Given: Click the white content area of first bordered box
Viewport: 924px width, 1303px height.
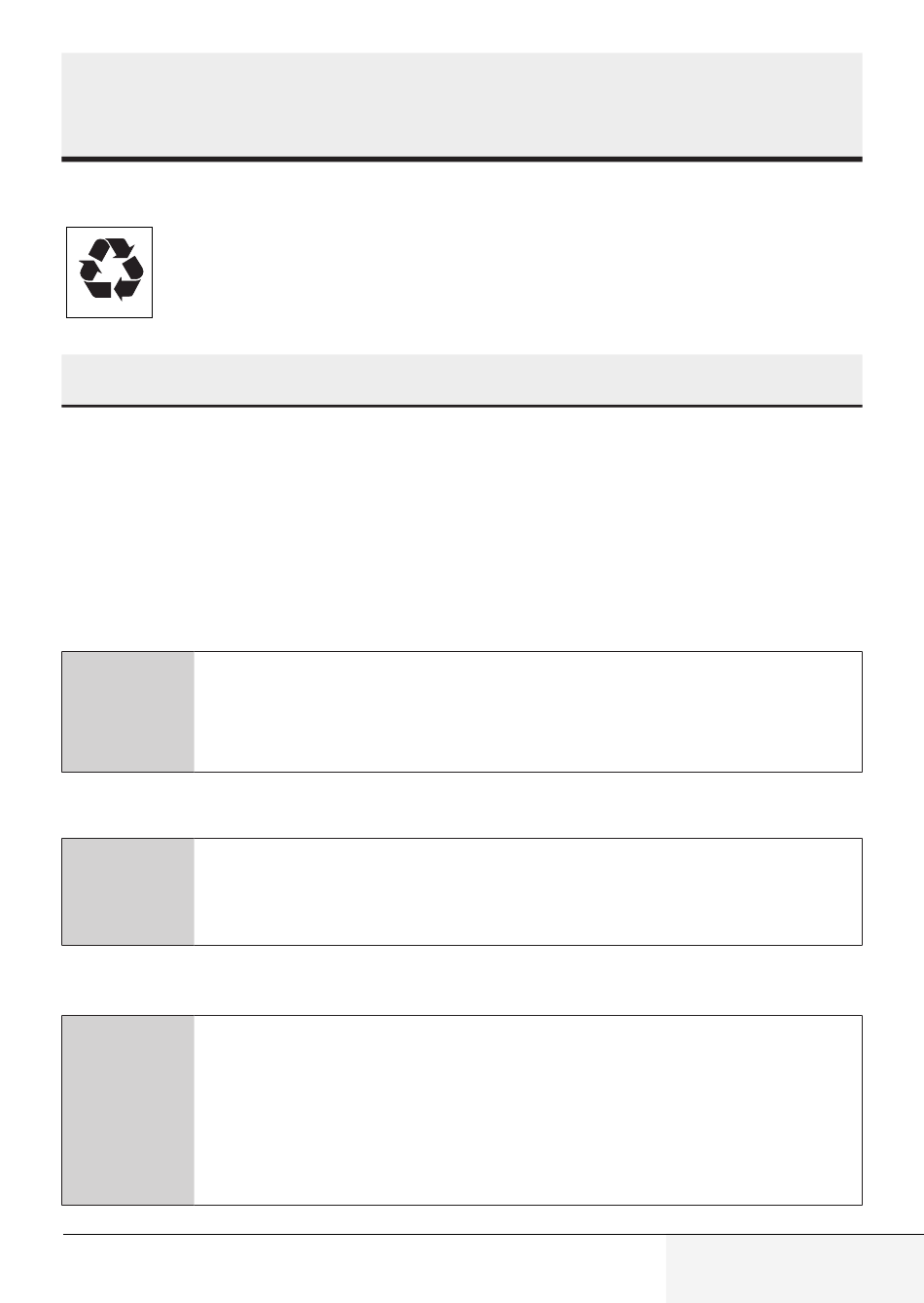Looking at the screenshot, I should click(x=527, y=711).
